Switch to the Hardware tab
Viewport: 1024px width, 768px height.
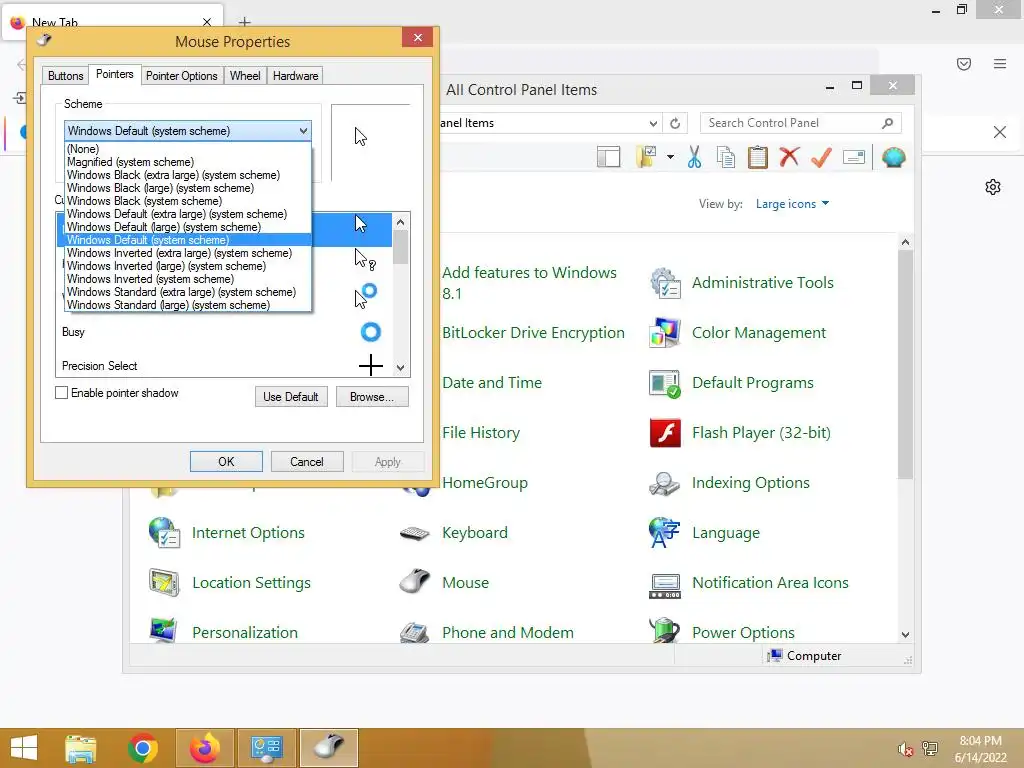(295, 76)
